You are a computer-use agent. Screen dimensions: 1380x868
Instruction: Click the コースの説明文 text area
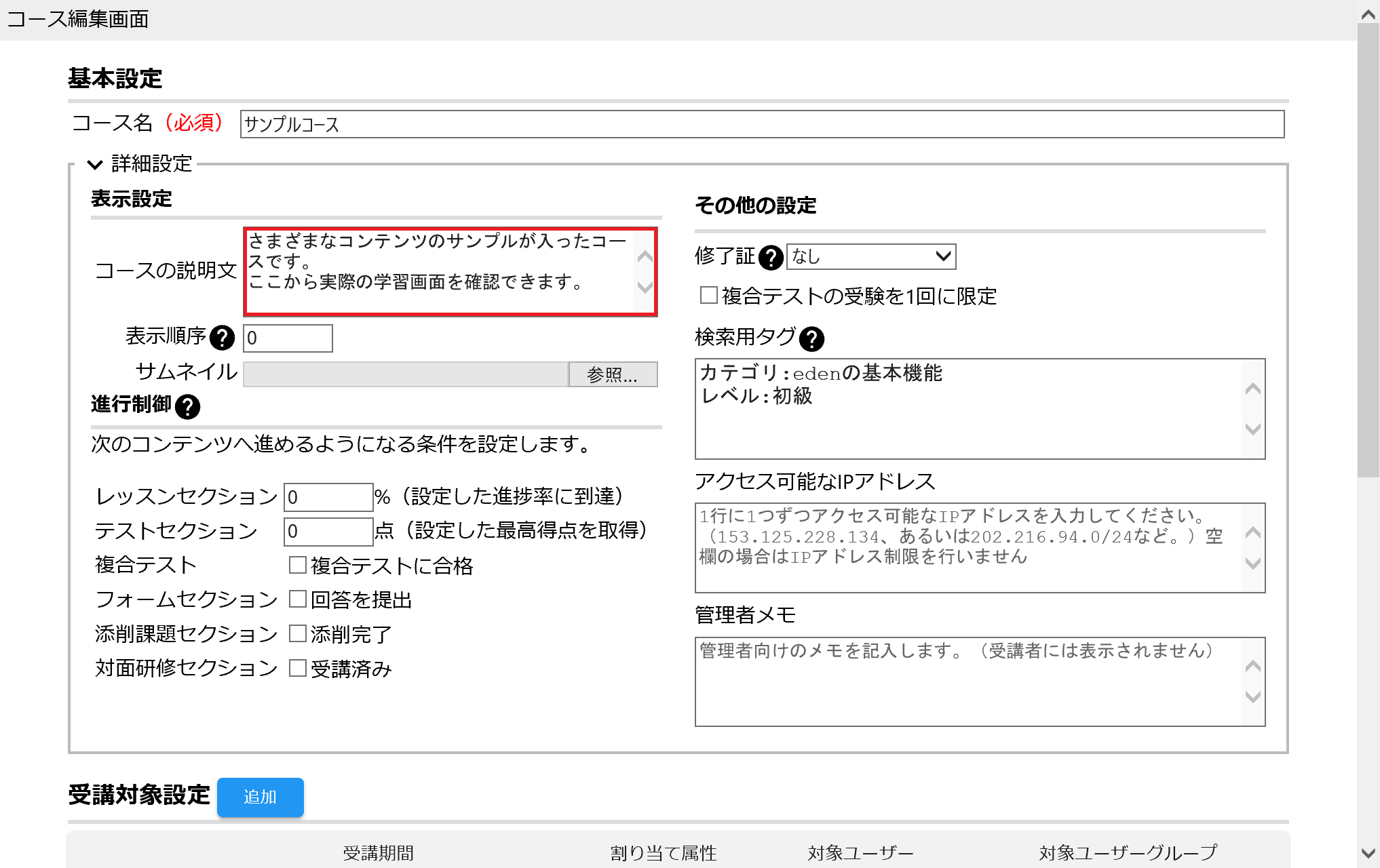click(x=451, y=271)
